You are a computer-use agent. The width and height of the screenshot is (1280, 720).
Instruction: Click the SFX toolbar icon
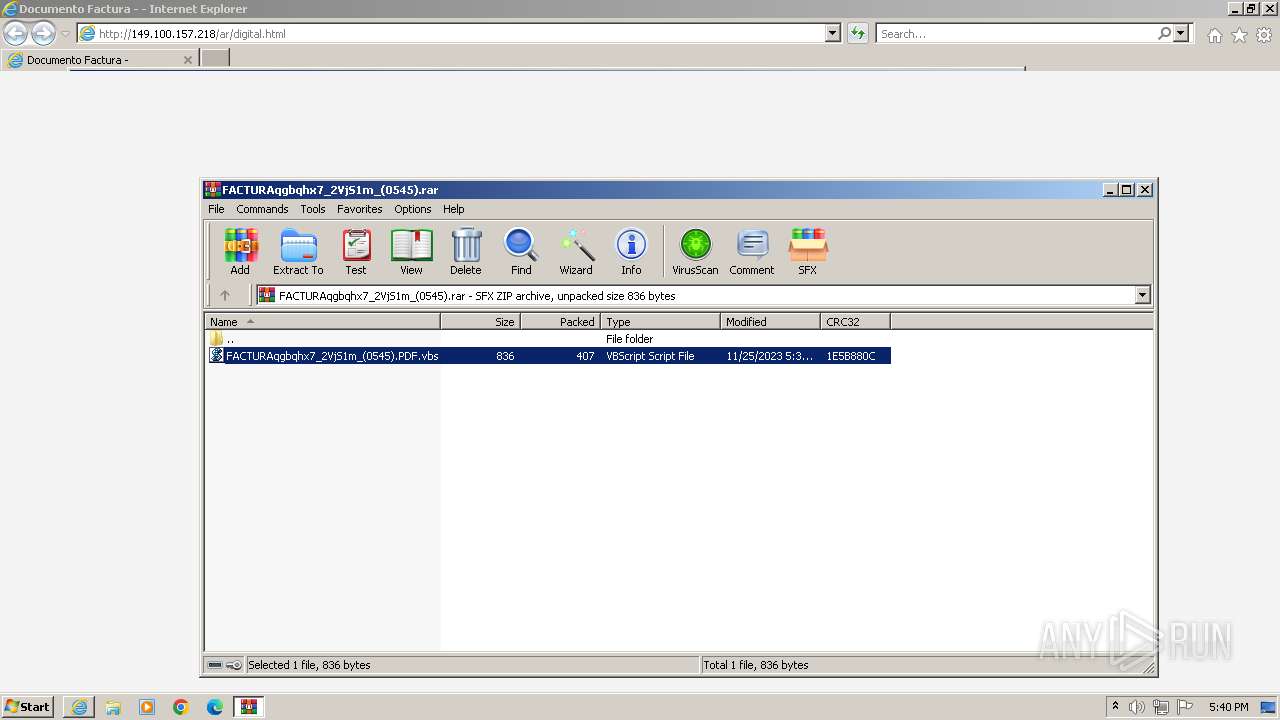coord(807,252)
